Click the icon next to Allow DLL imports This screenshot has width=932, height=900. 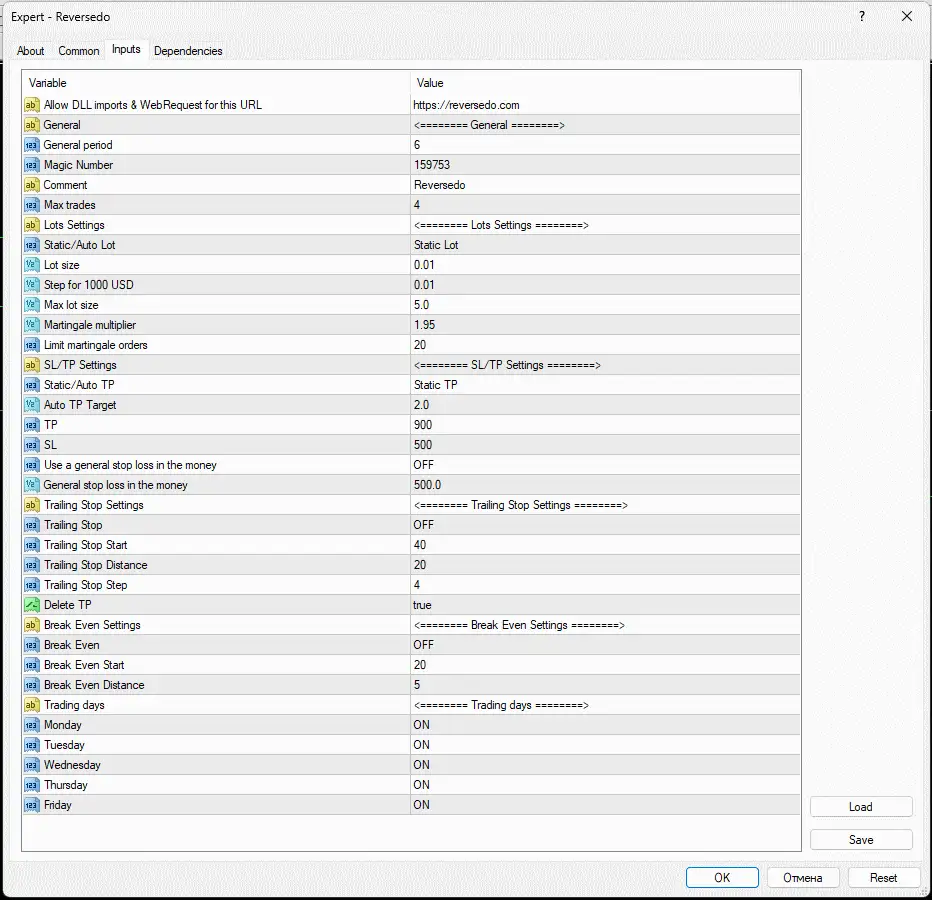tap(31, 105)
